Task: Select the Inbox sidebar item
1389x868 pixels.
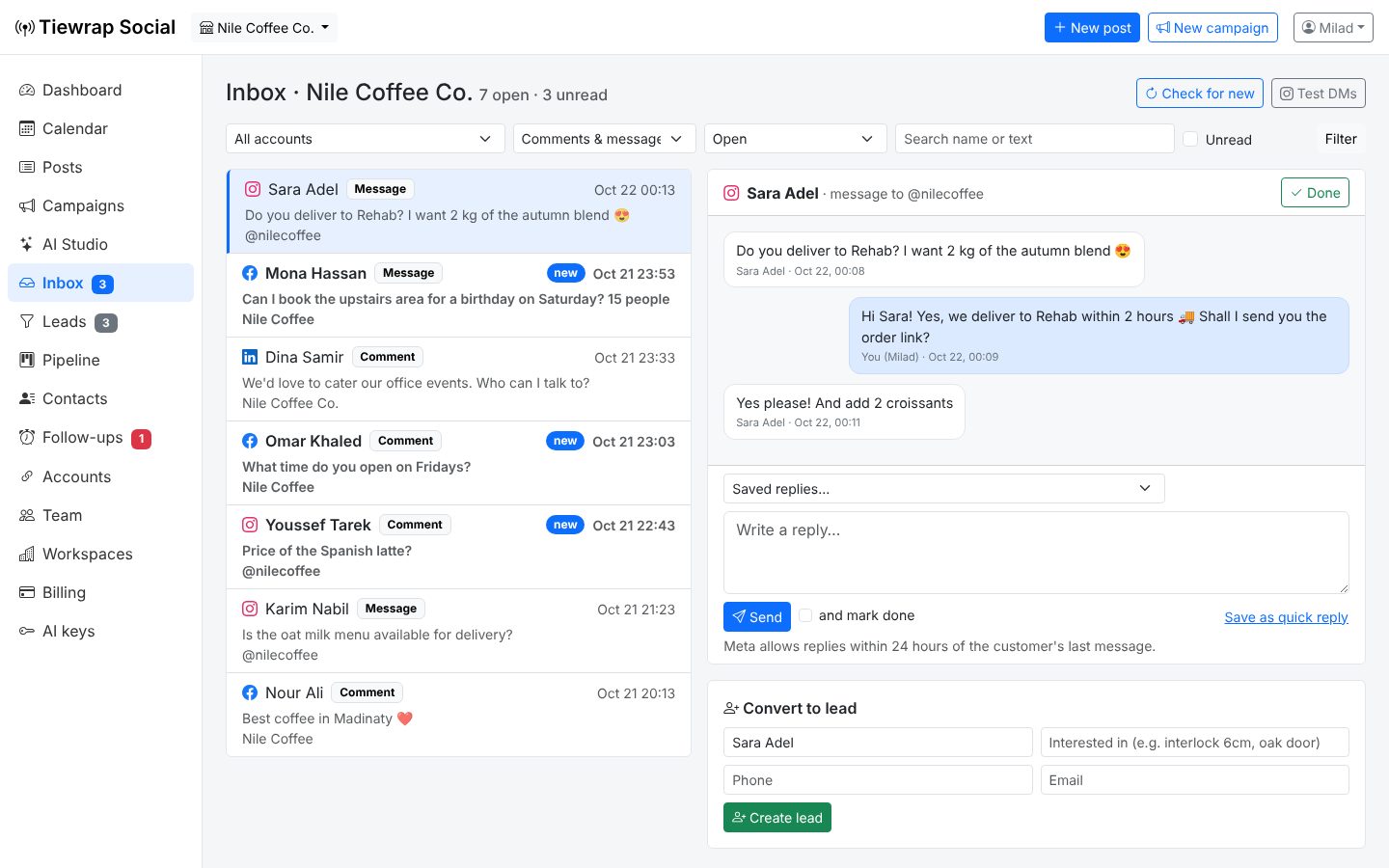Action: pos(100,283)
